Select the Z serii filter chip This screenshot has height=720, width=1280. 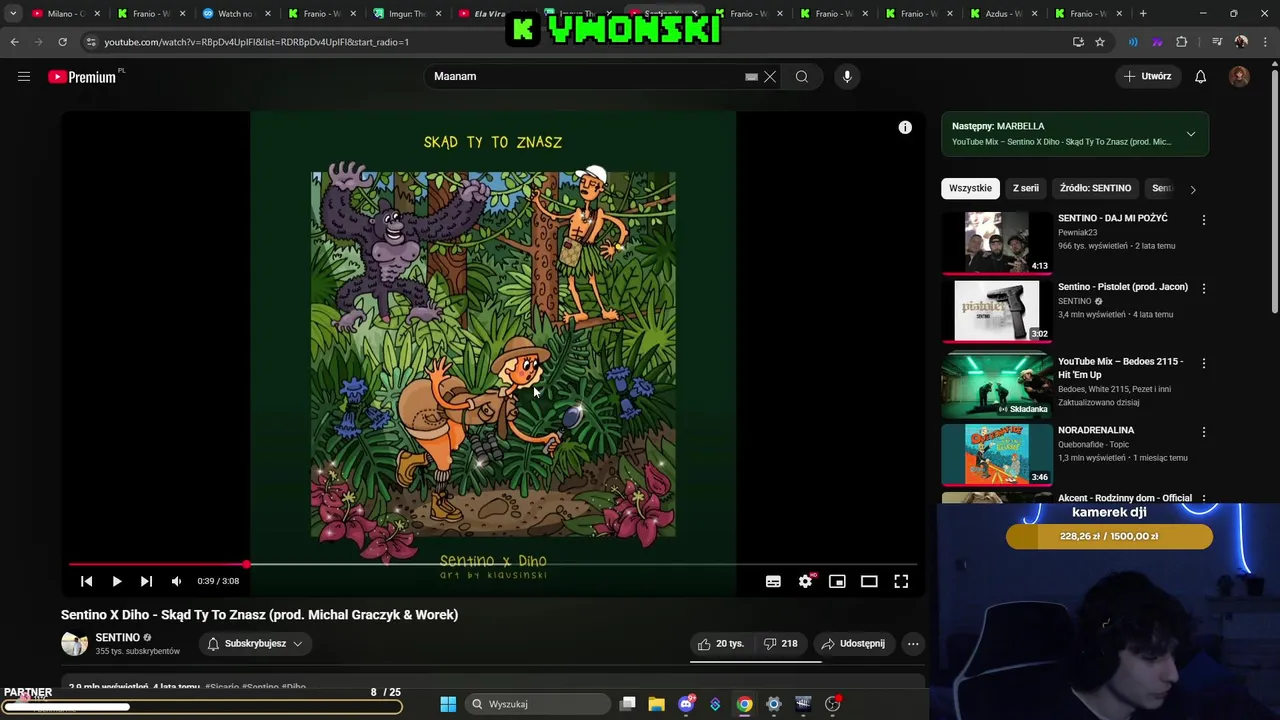1025,188
